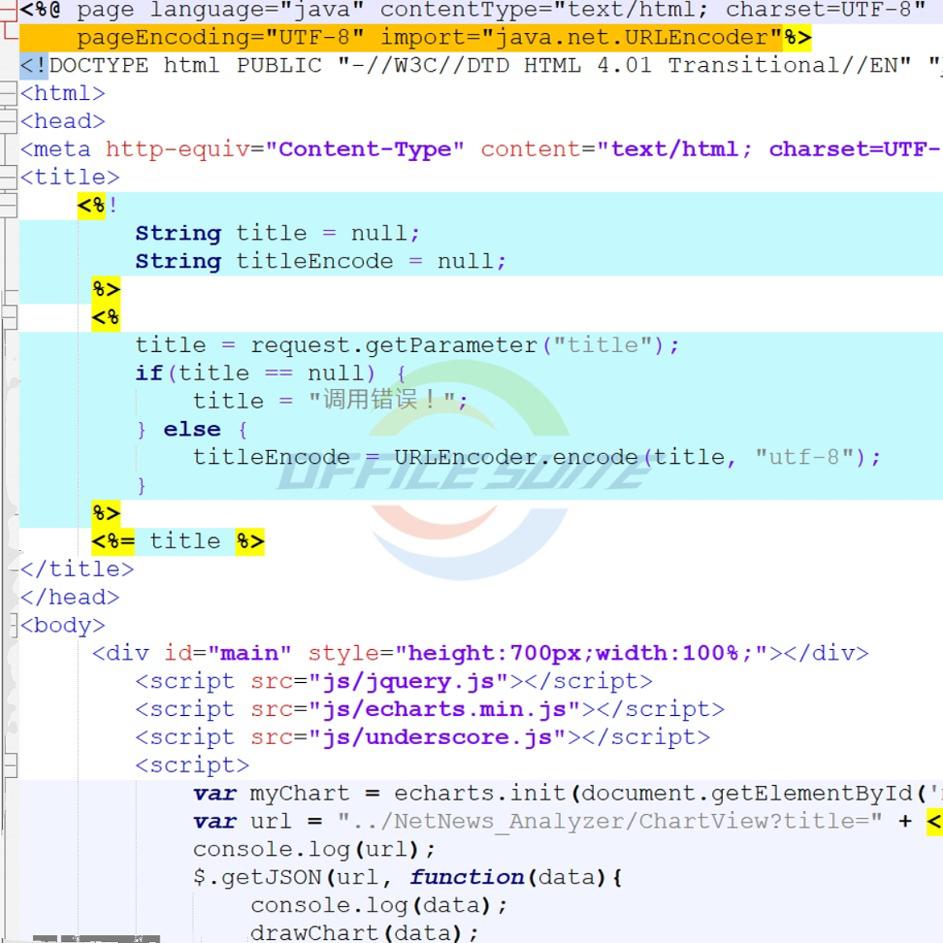Collapse the <head> tag fold marker

[x=8, y=121]
